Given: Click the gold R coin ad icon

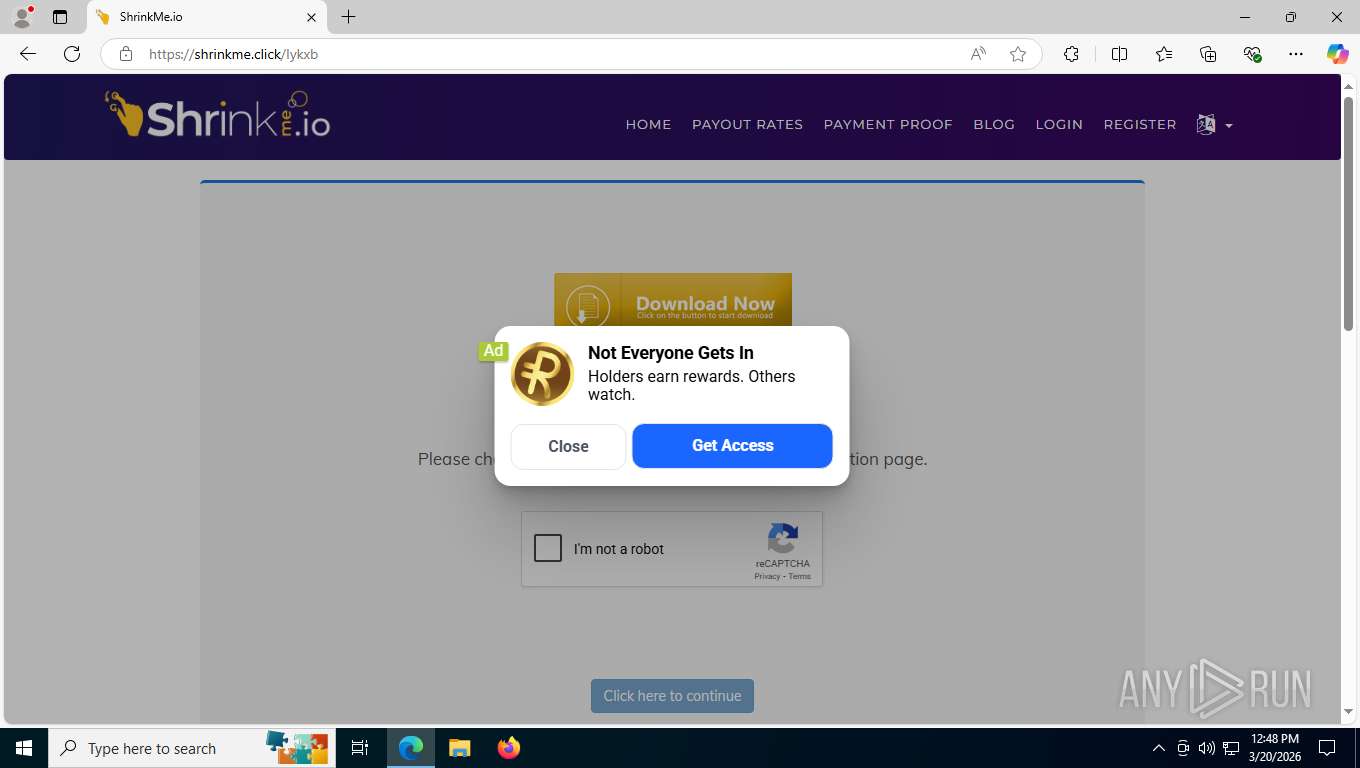Looking at the screenshot, I should click(x=542, y=374).
